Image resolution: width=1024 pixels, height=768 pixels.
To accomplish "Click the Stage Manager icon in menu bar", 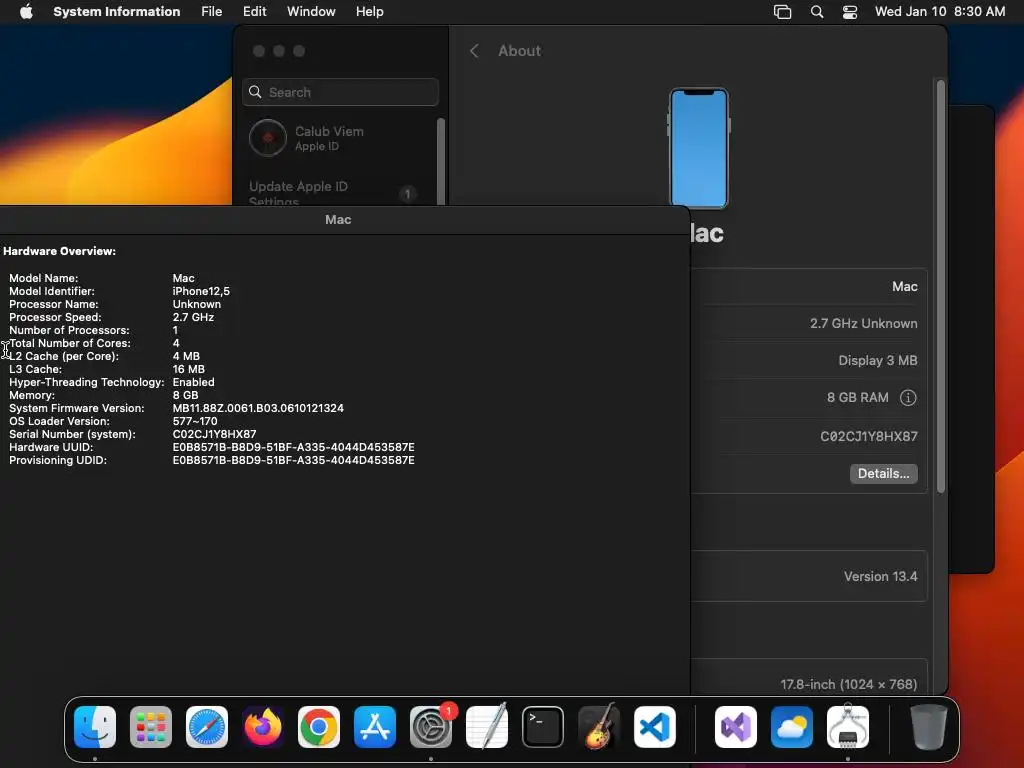I will tap(782, 11).
